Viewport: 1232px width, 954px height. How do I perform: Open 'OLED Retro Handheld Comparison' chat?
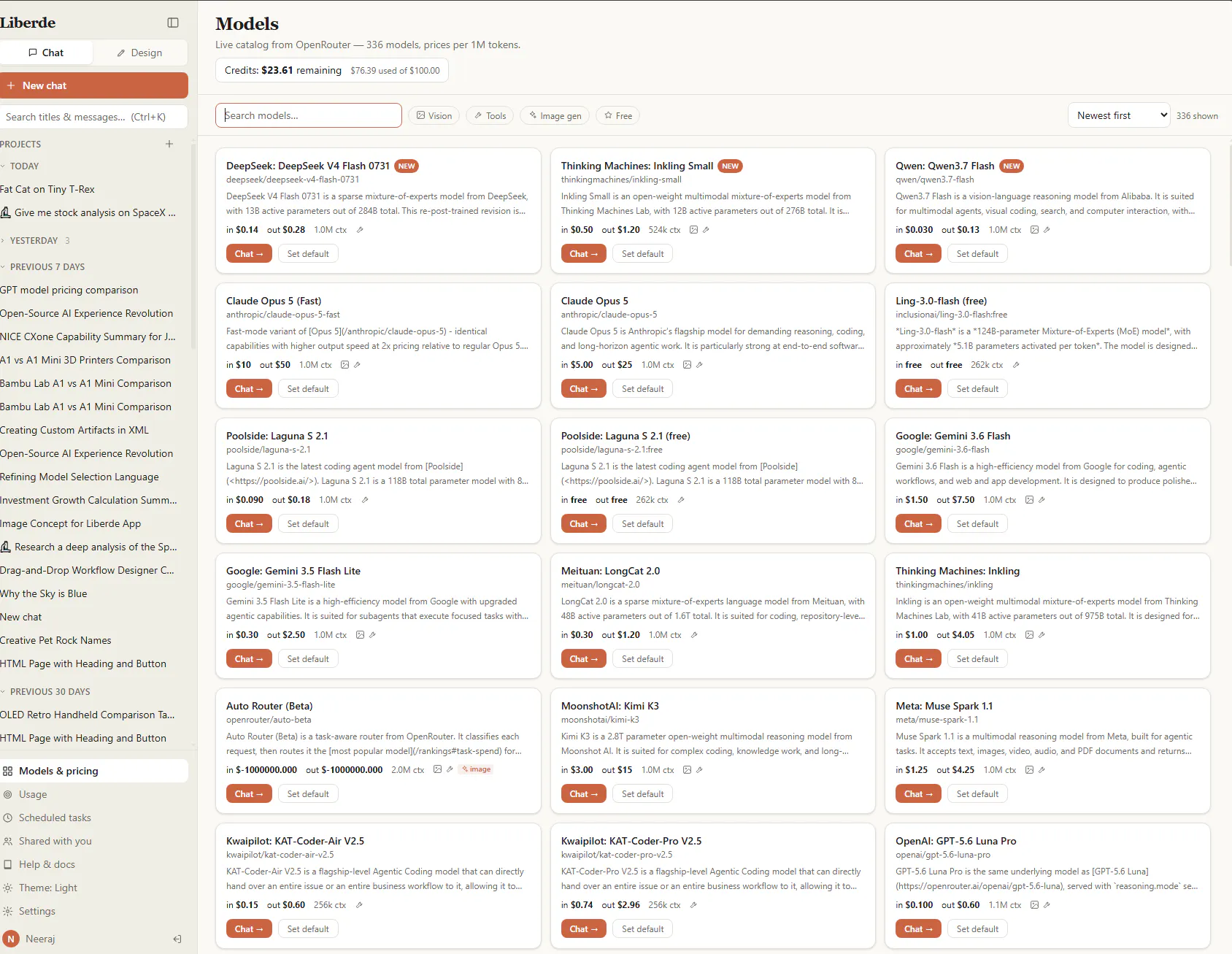93,715
